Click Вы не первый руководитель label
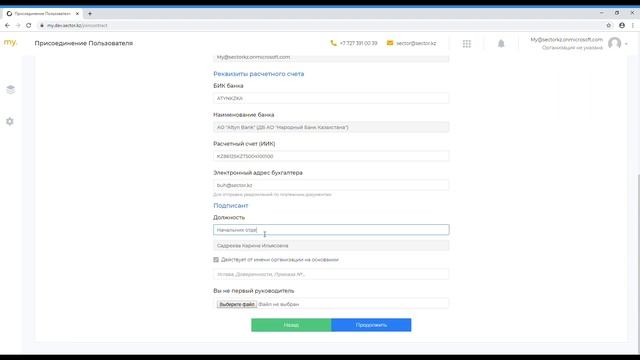The height and width of the screenshot is (360, 640). pyautogui.click(x=253, y=291)
